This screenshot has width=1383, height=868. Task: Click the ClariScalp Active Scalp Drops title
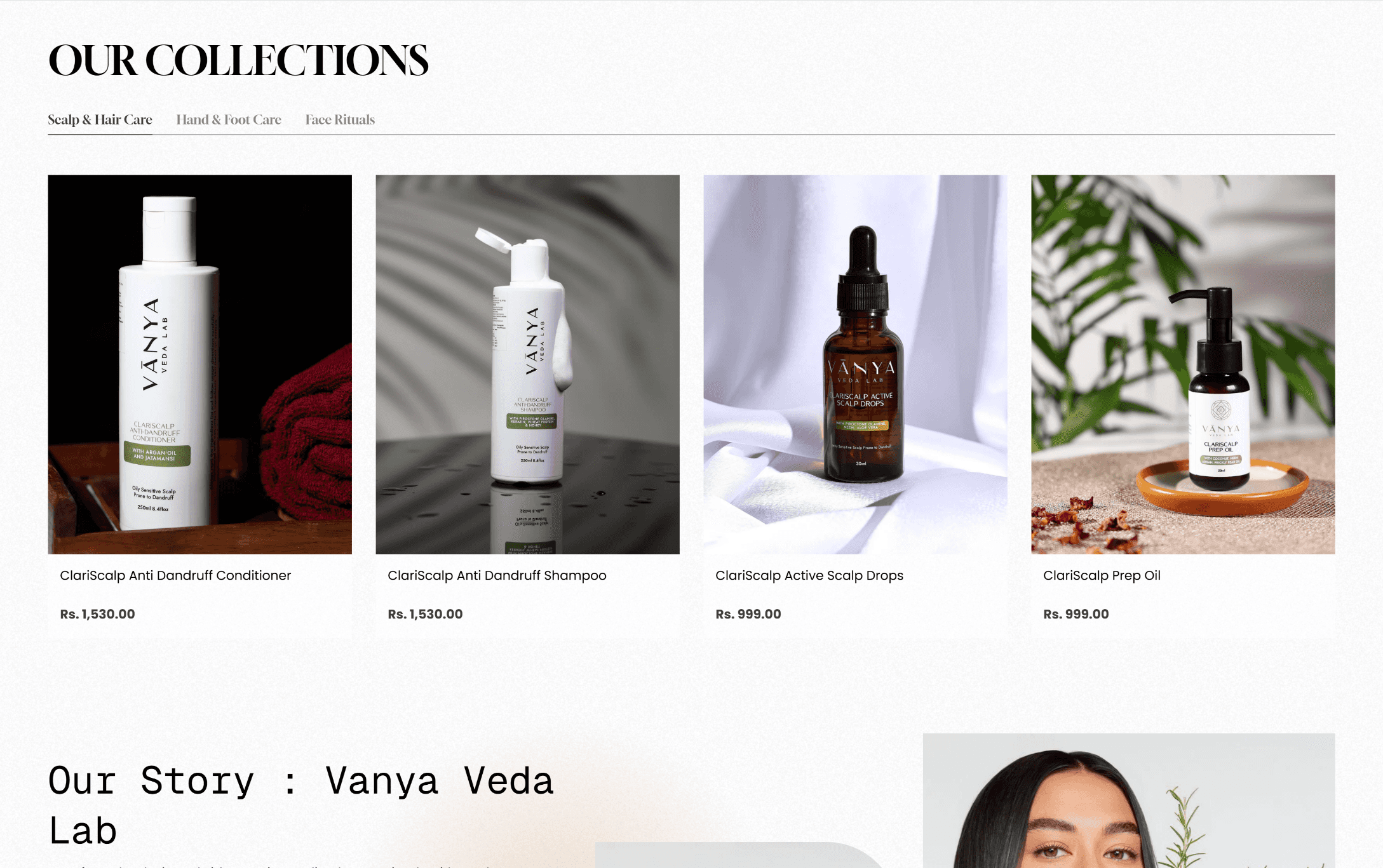(x=809, y=575)
